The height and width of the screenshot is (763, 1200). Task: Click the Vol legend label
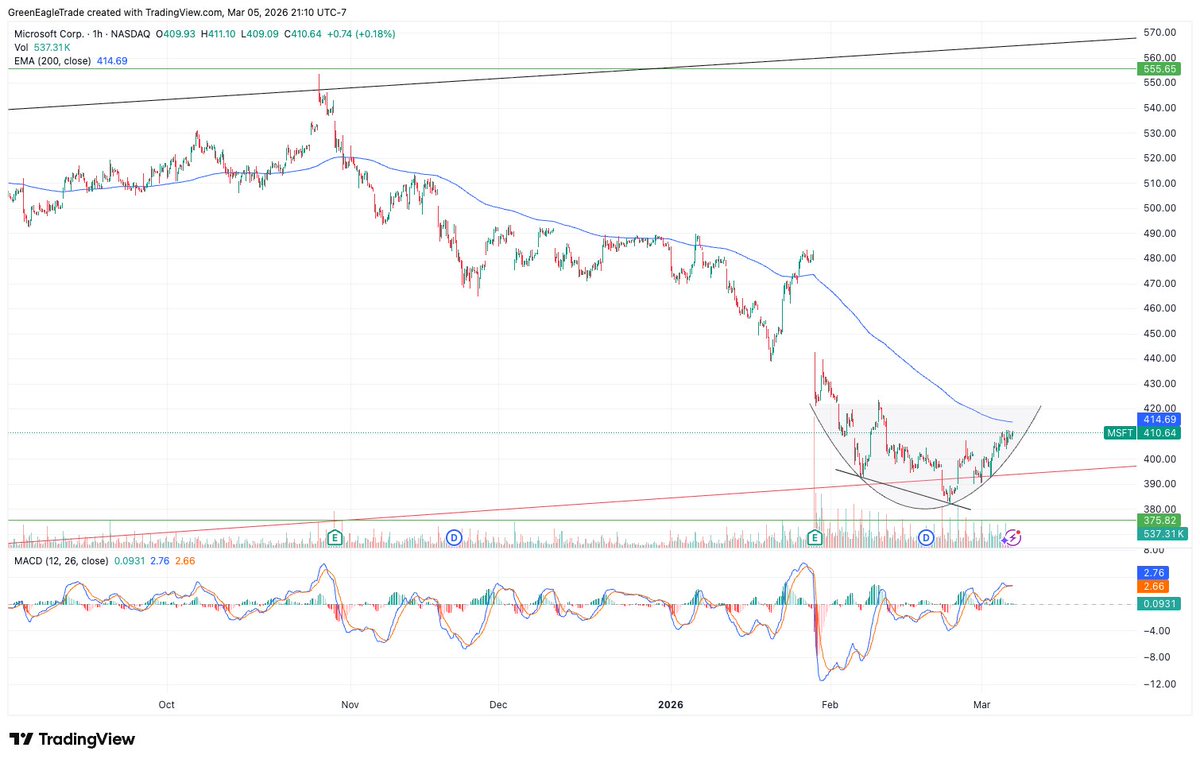pyautogui.click(x=20, y=47)
